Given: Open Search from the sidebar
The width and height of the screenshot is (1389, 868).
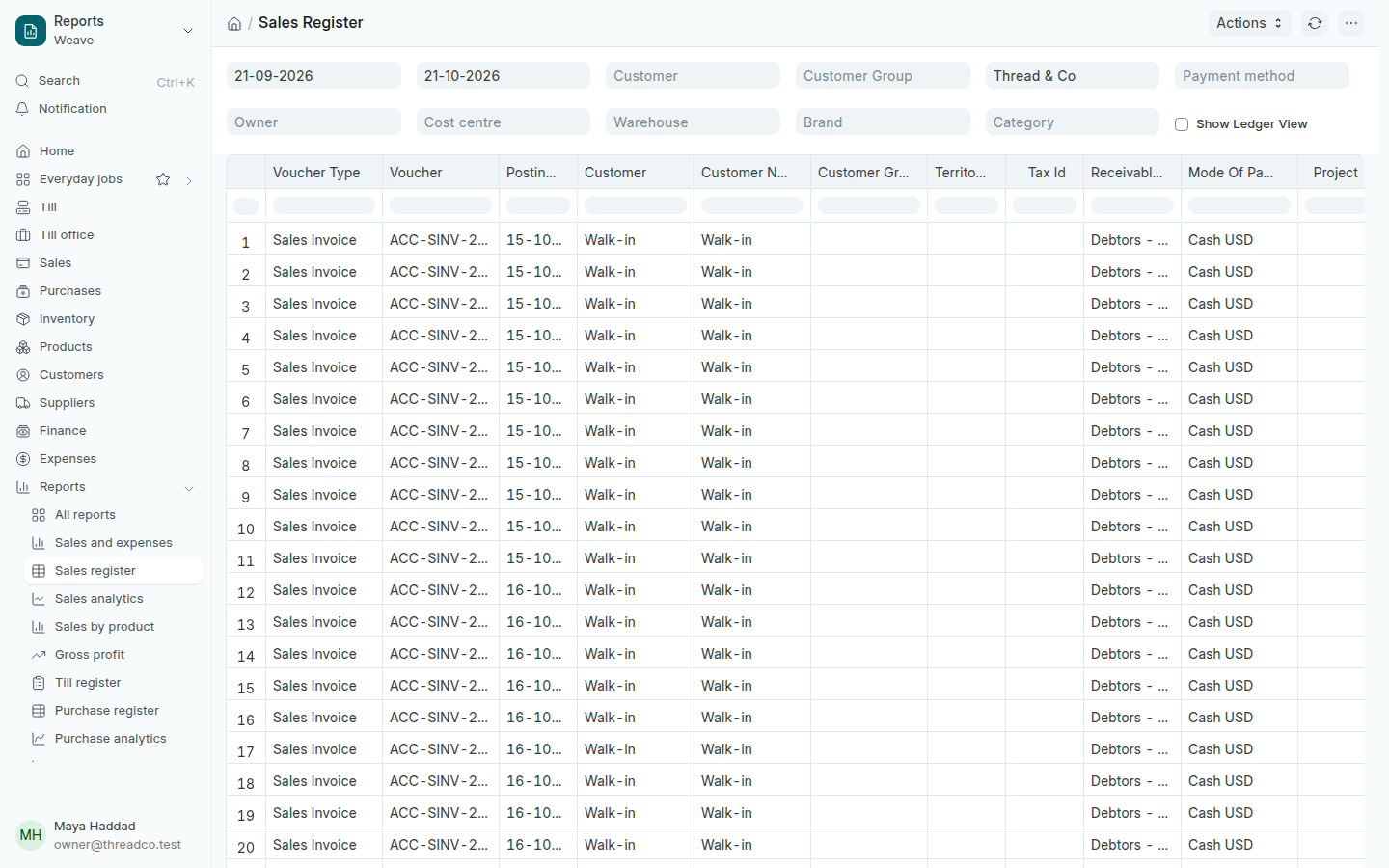Looking at the screenshot, I should point(105,81).
